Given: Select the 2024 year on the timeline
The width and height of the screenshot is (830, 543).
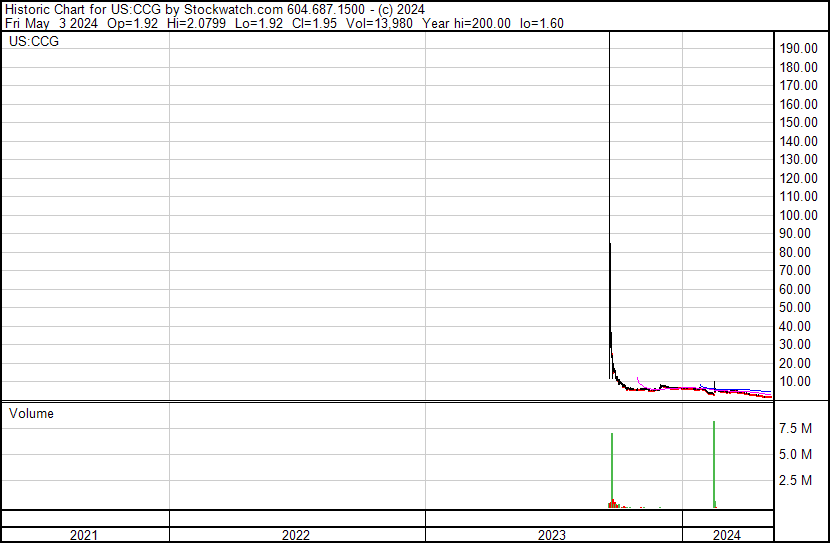Looking at the screenshot, I should coord(727,535).
